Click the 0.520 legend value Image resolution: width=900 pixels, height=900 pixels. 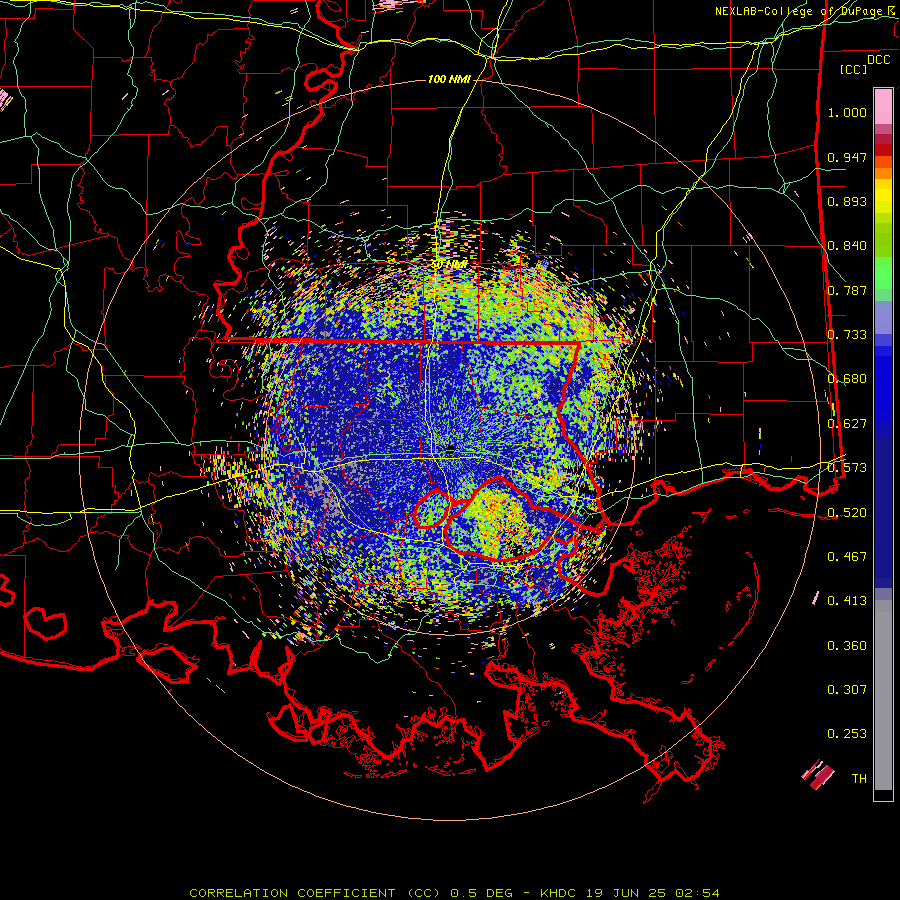pos(847,513)
